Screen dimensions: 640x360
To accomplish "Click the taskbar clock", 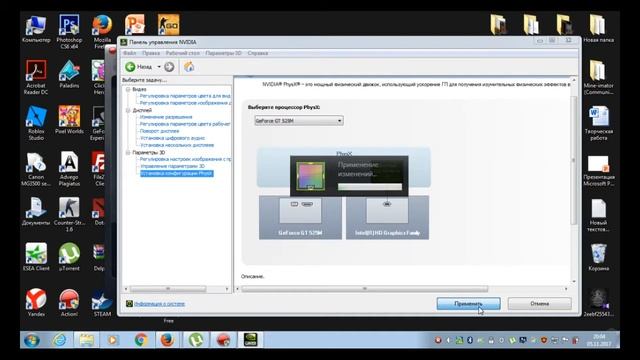I will (x=599, y=340).
